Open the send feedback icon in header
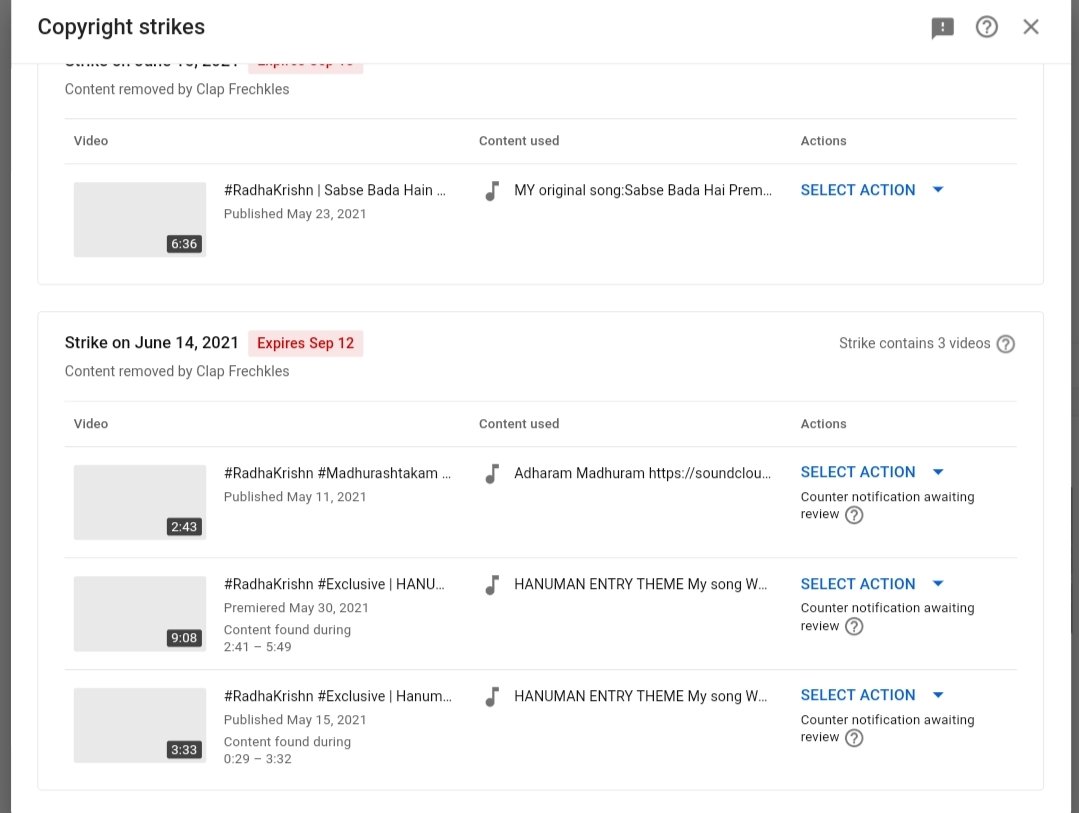 point(942,28)
